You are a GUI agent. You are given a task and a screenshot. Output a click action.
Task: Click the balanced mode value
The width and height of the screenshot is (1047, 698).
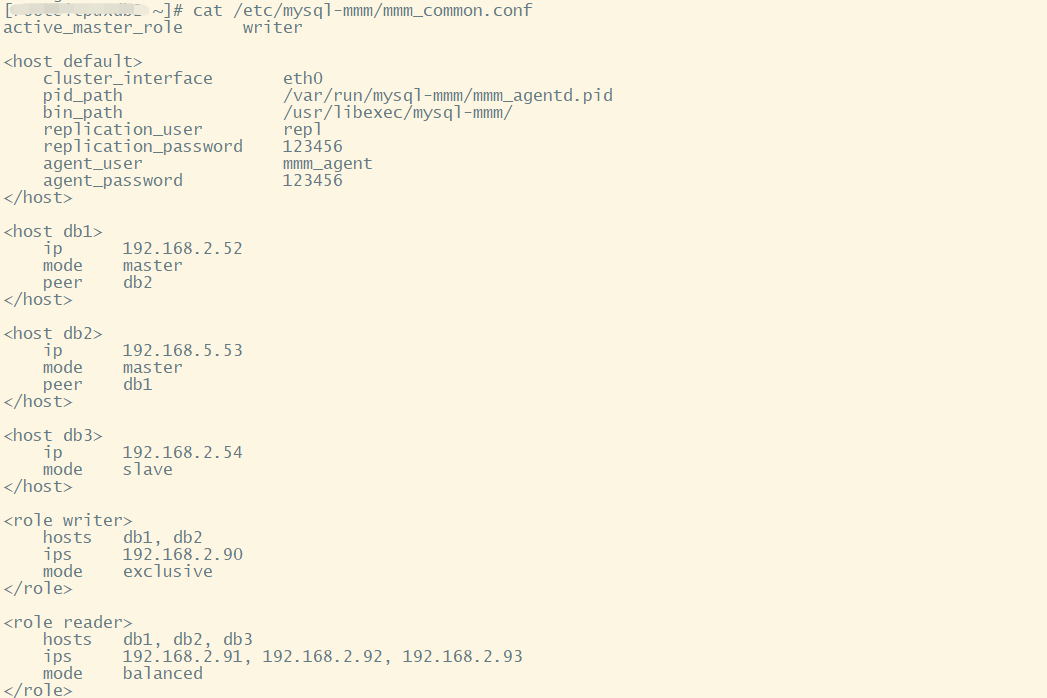[x=162, y=673]
